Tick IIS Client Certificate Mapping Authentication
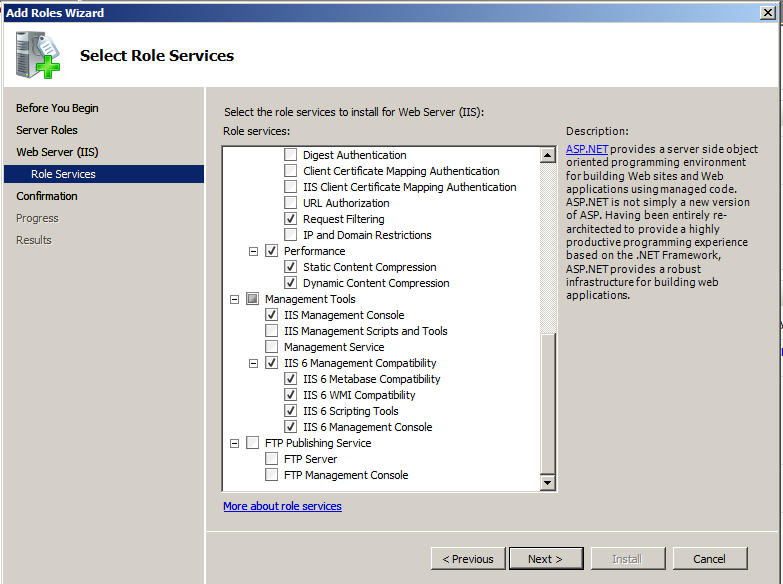This screenshot has height=584, width=783. coord(290,187)
